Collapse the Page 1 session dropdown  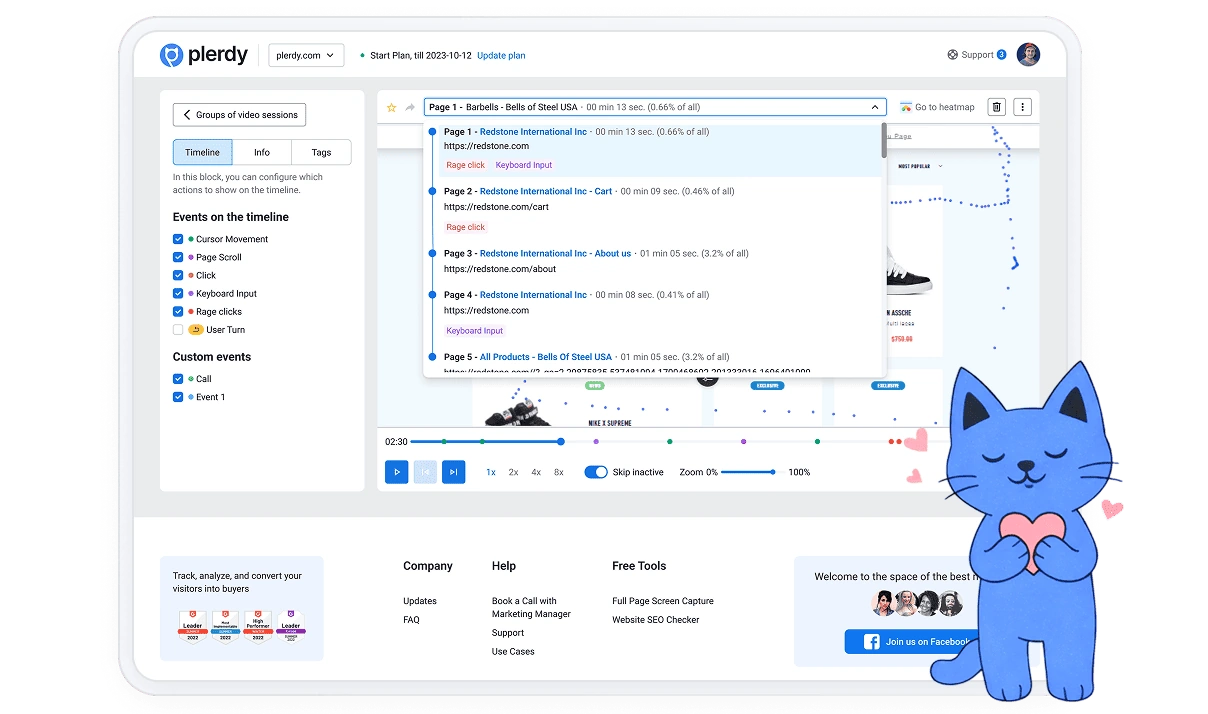pos(875,107)
